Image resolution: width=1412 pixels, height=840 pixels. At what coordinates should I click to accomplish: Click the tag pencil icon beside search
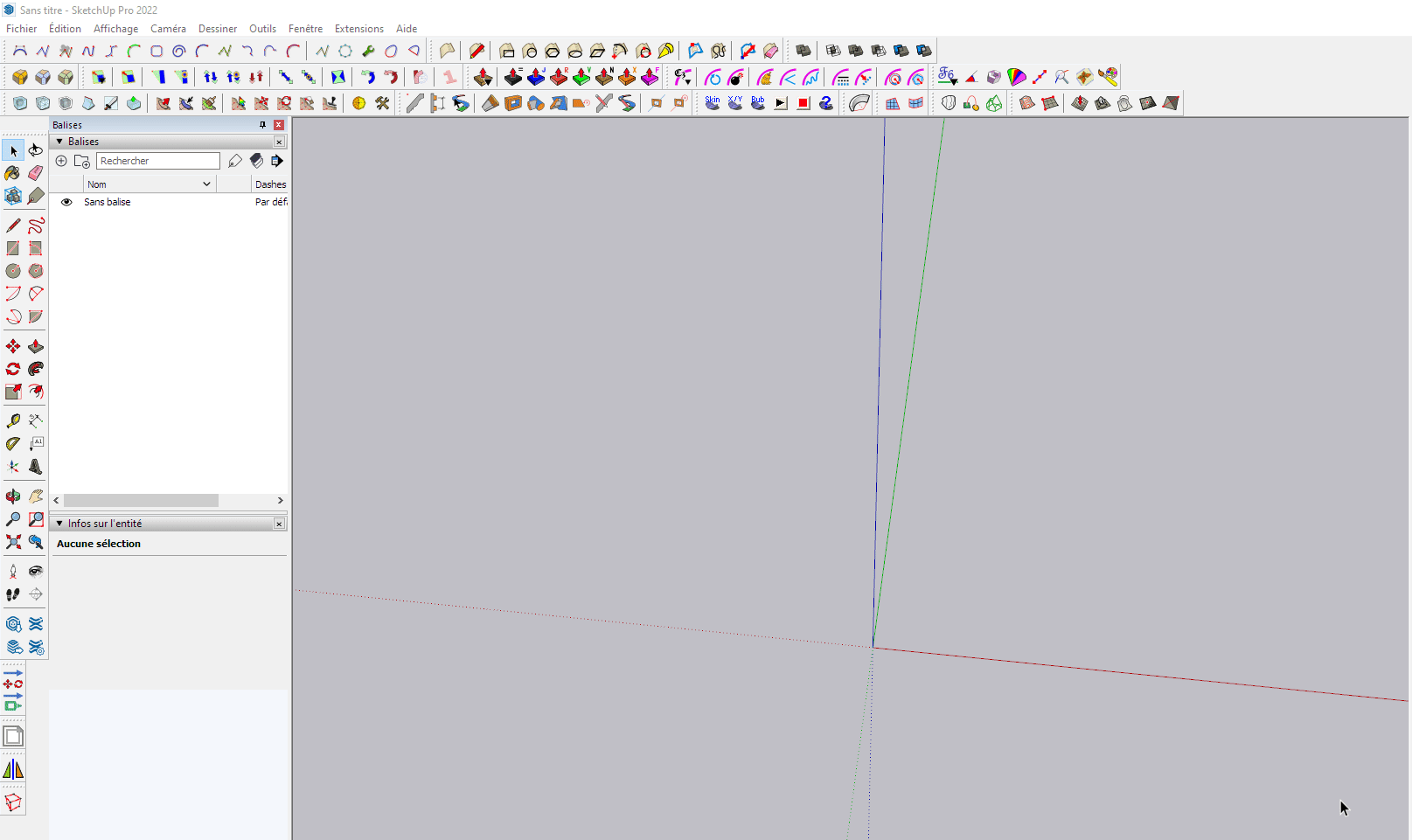coord(235,161)
